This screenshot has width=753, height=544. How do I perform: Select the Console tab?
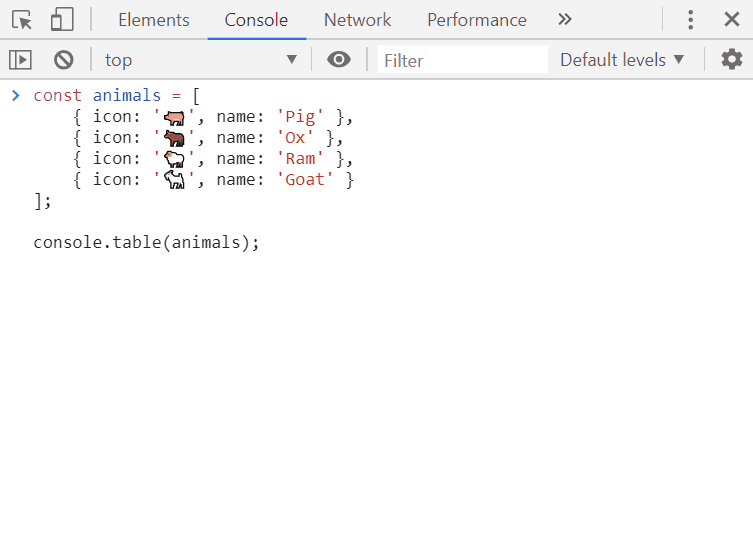coord(256,20)
